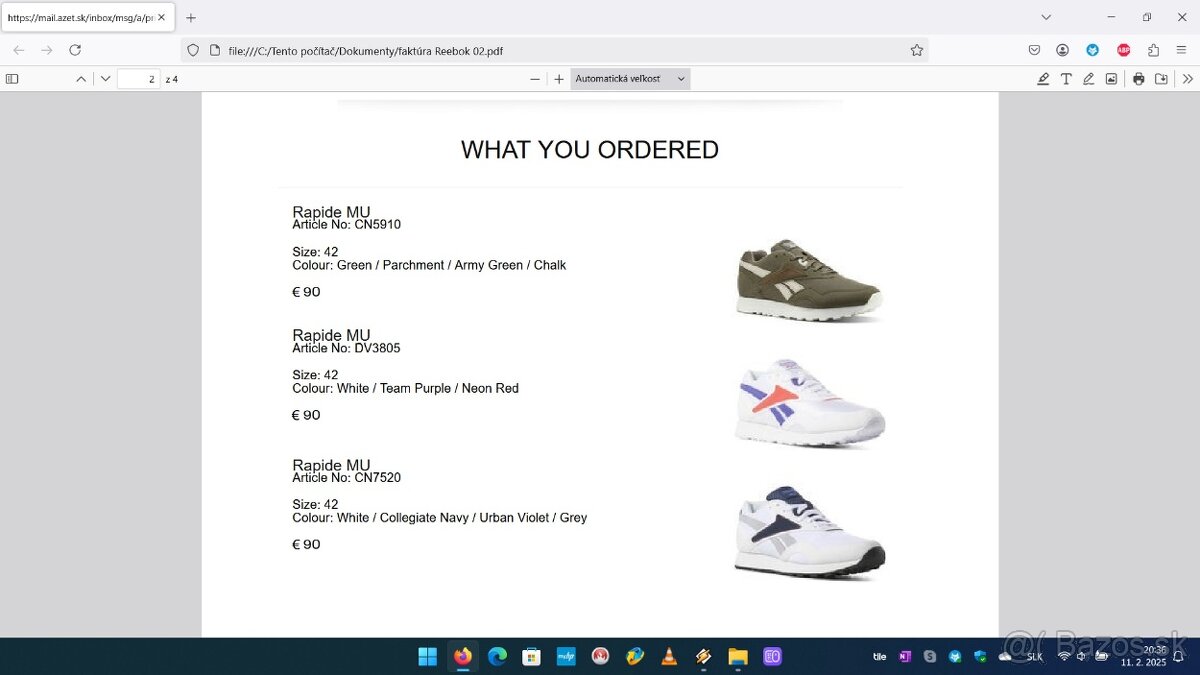Click the shield tracking protection icon

(194, 50)
